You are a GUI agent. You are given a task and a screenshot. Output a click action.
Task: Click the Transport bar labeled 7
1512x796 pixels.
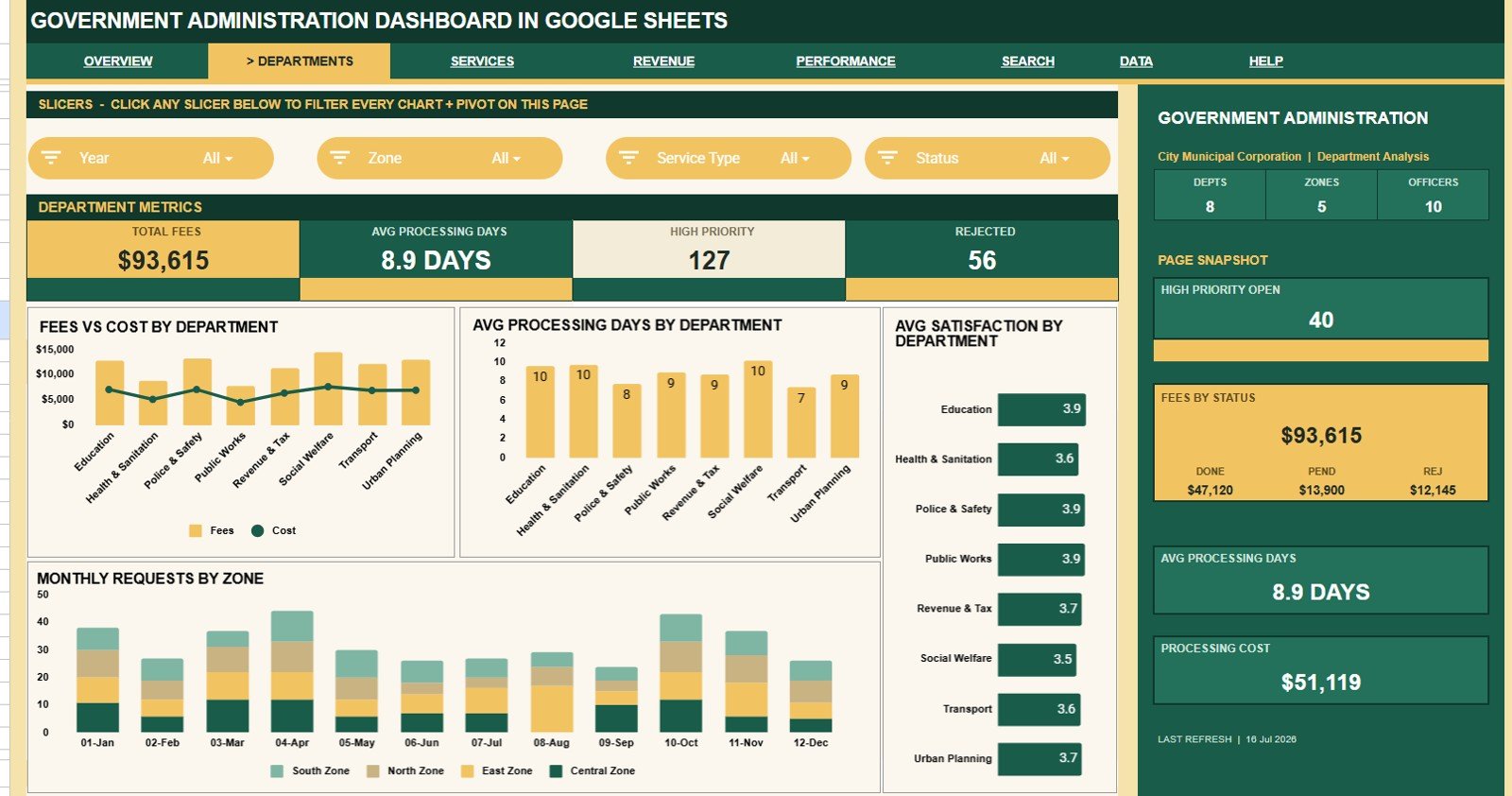pos(801,423)
